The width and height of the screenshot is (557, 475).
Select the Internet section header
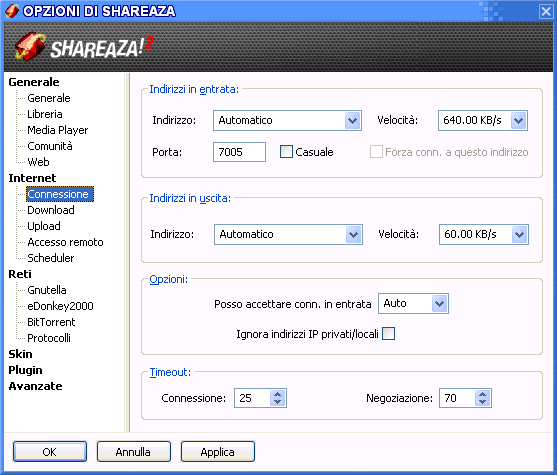click(32, 178)
